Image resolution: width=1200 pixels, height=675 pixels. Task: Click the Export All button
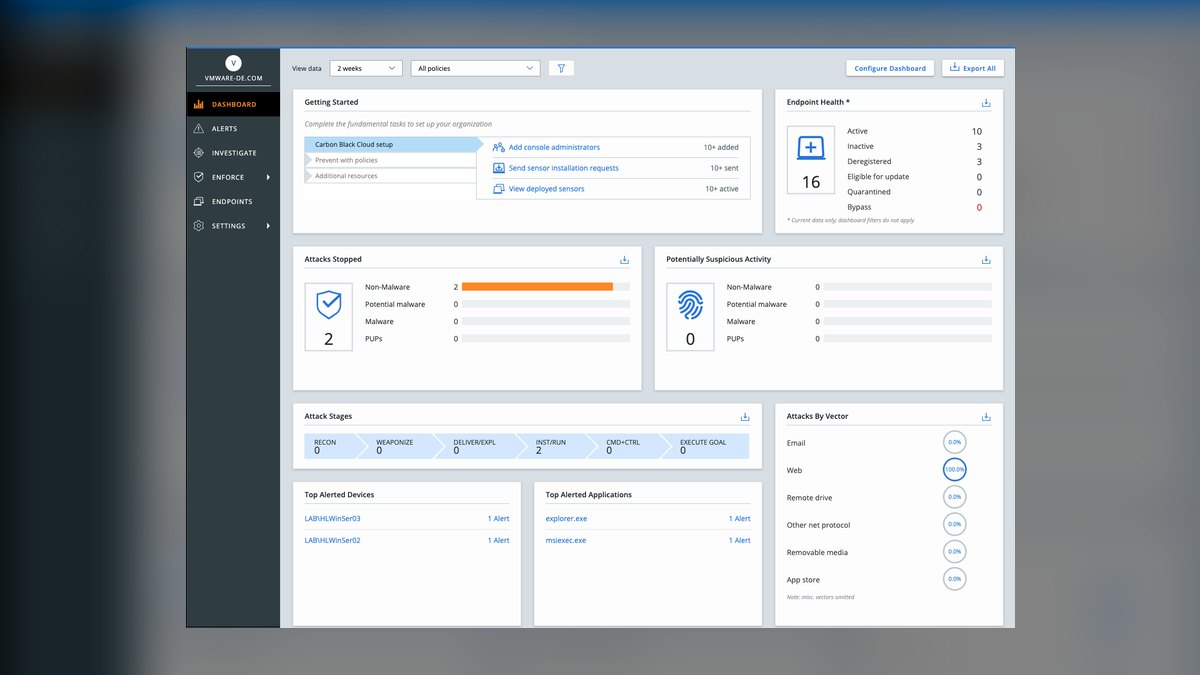pyautogui.click(x=973, y=68)
